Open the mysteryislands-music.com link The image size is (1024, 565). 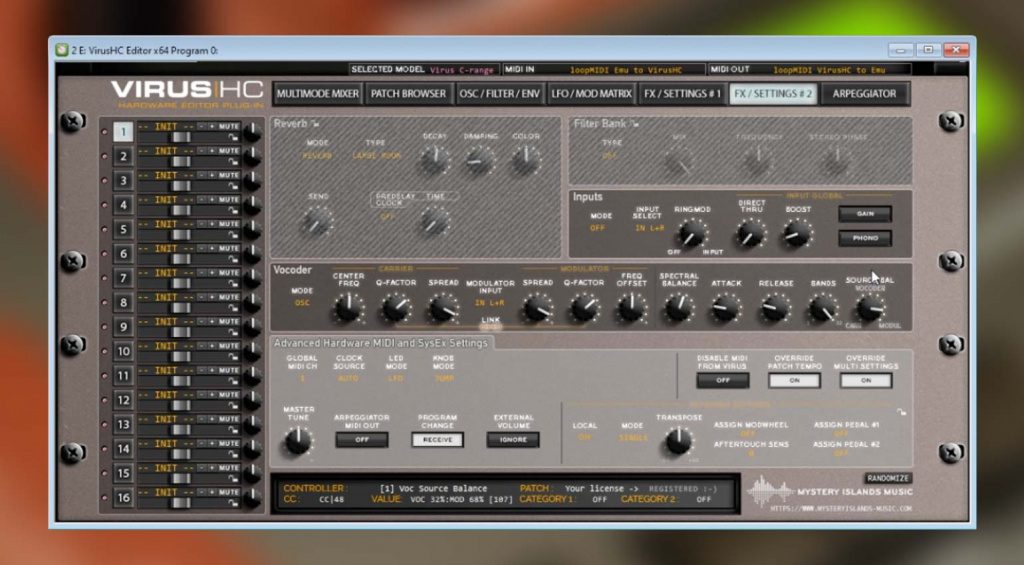pyautogui.click(x=840, y=508)
